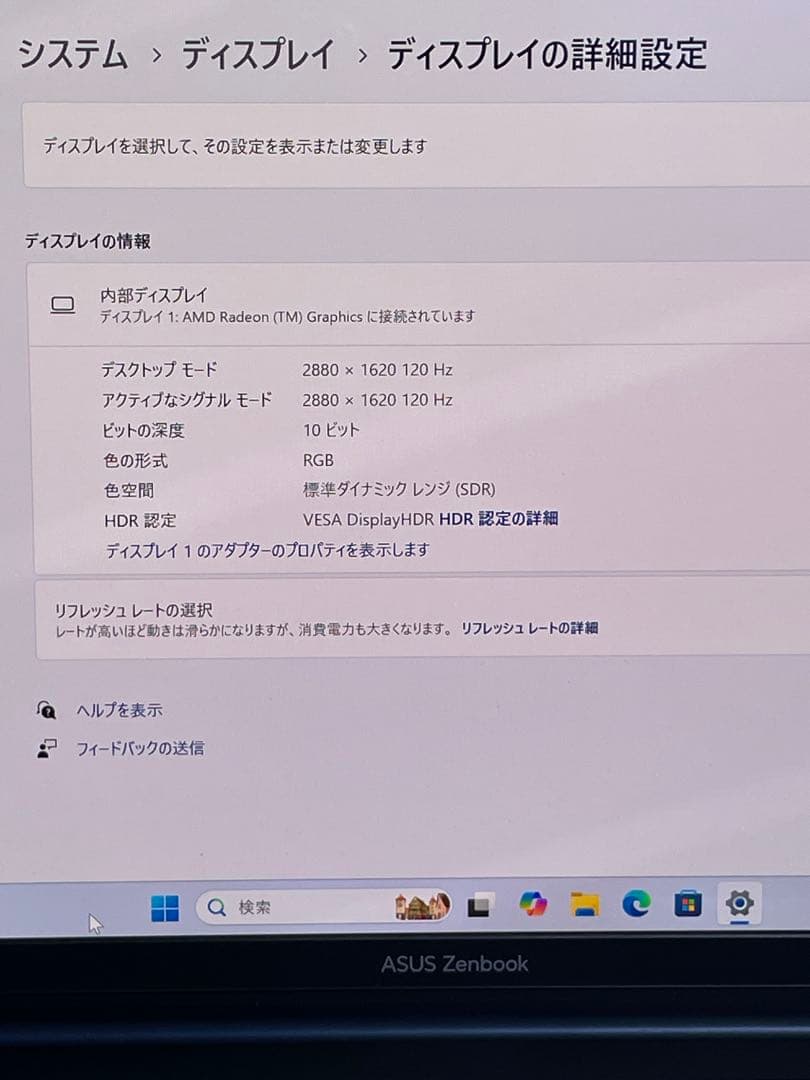This screenshot has width=810, height=1080.
Task: Open the Widgets weather panel
Action: point(424,905)
